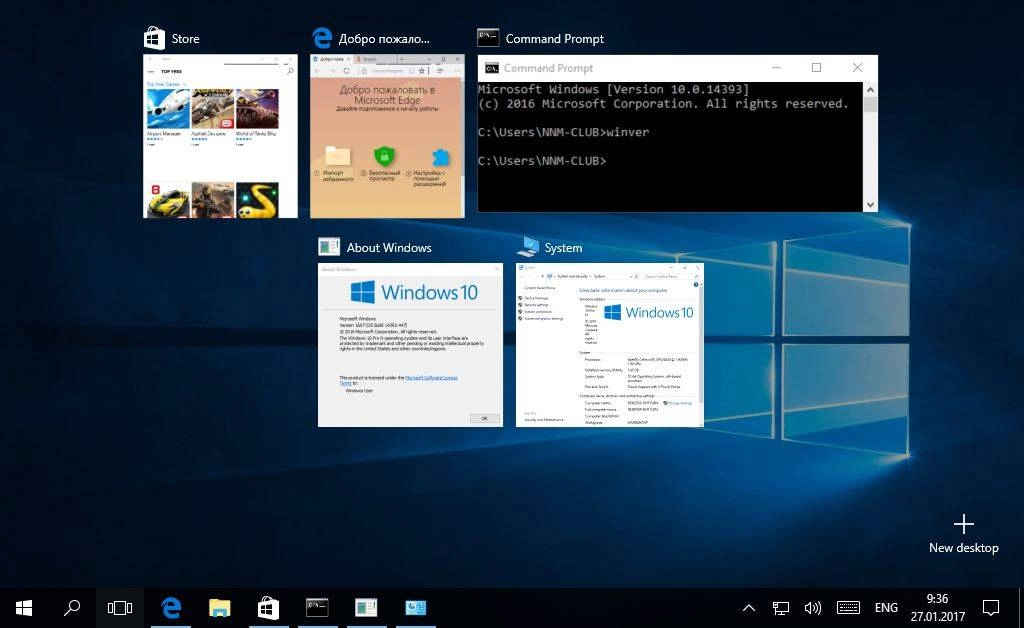Open File Explorer from the taskbar
Image resolution: width=1024 pixels, height=628 pixels.
coord(219,608)
